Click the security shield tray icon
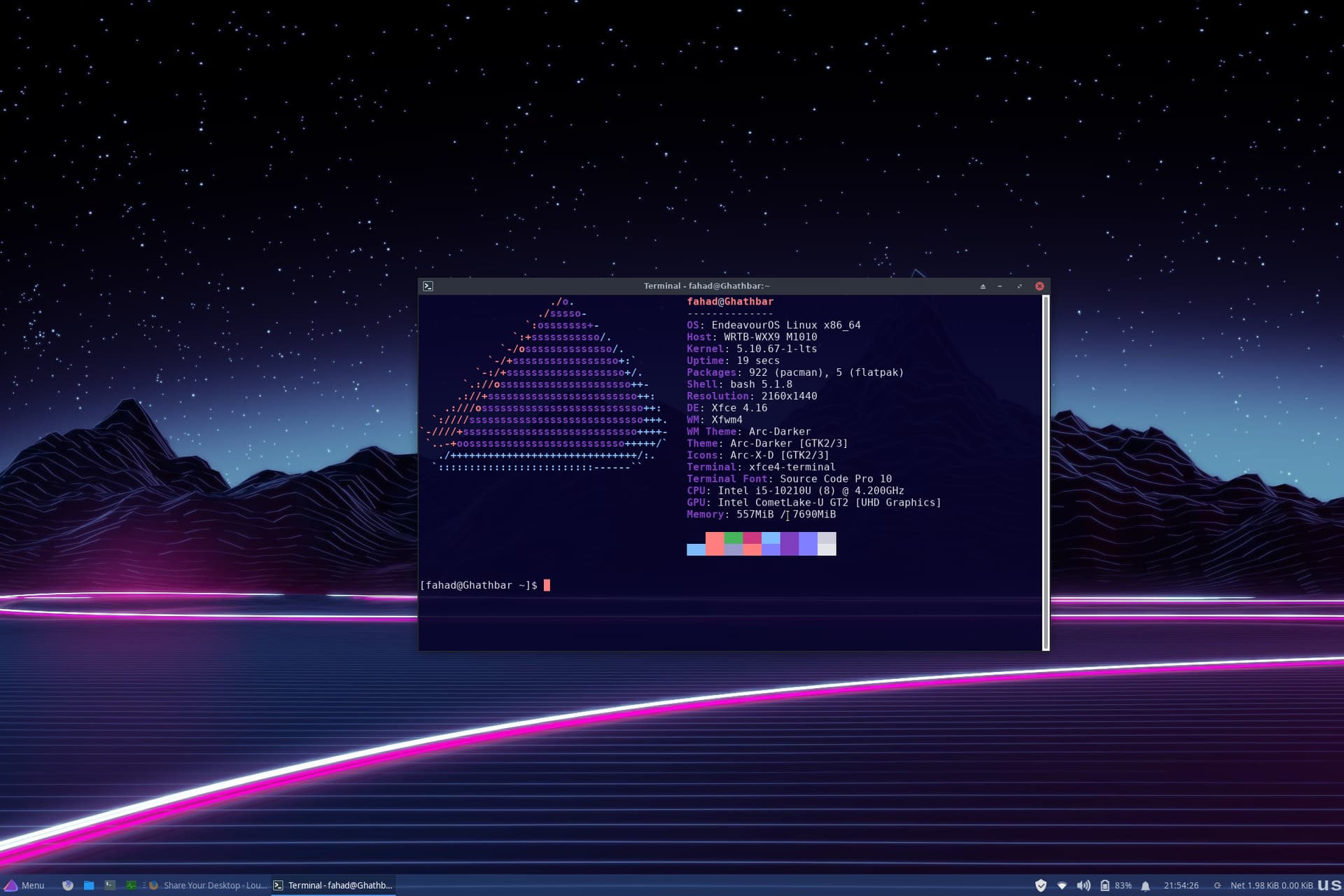Image resolution: width=1344 pixels, height=896 pixels. point(1041,885)
